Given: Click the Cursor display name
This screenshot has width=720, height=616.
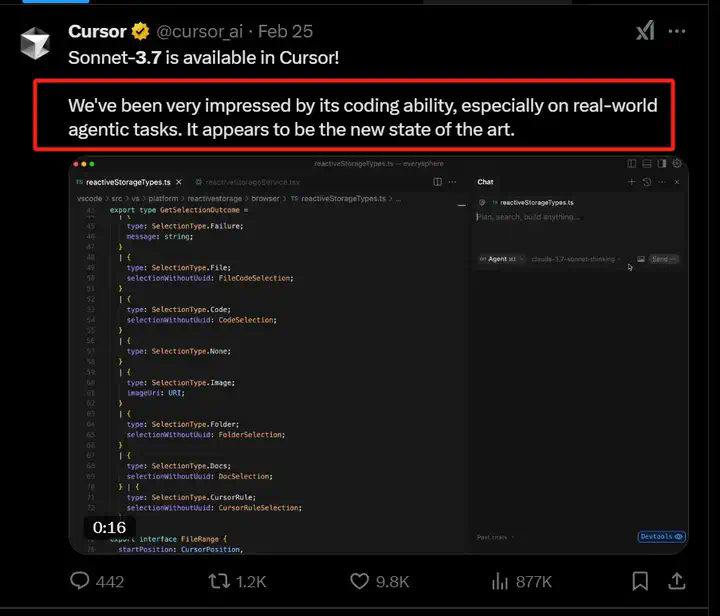Looking at the screenshot, I should pyautogui.click(x=97, y=31).
